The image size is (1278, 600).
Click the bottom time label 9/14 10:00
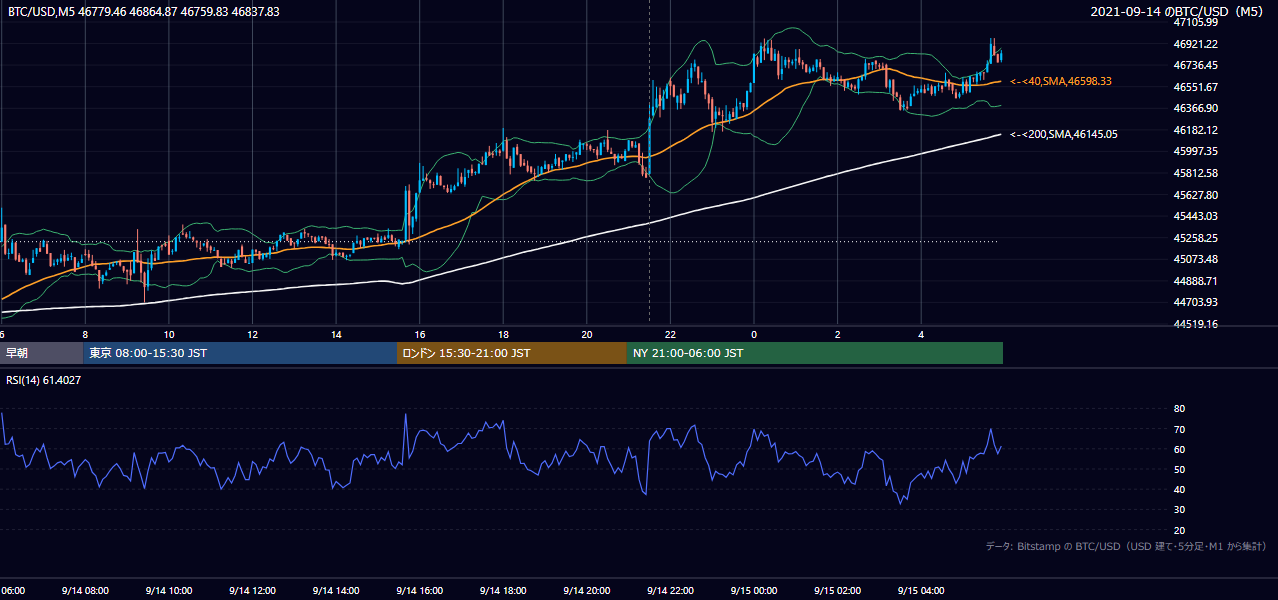(169, 591)
